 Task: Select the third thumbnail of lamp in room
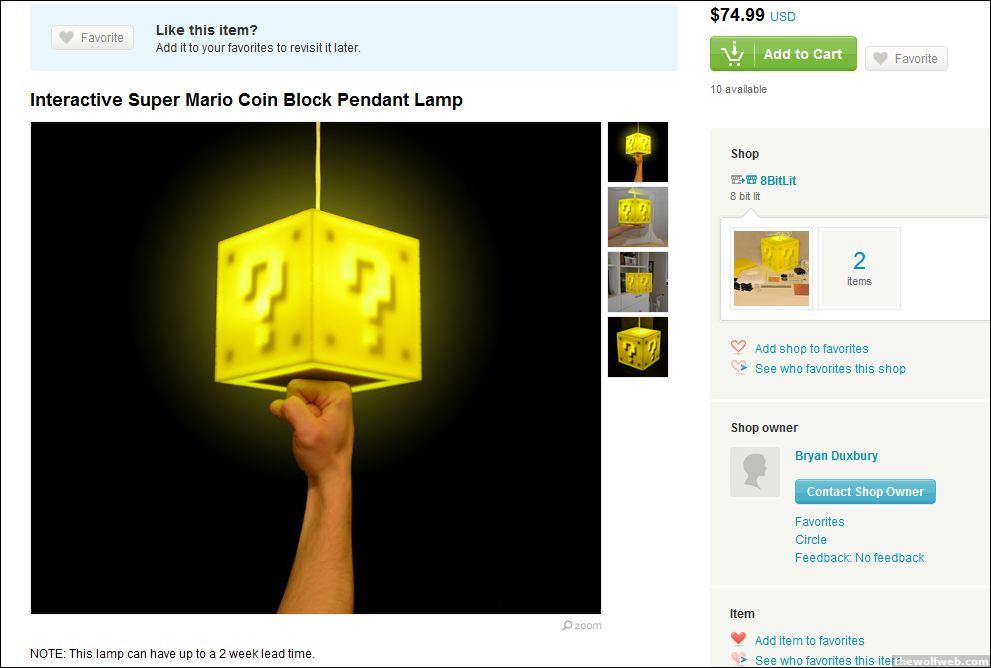tap(638, 282)
